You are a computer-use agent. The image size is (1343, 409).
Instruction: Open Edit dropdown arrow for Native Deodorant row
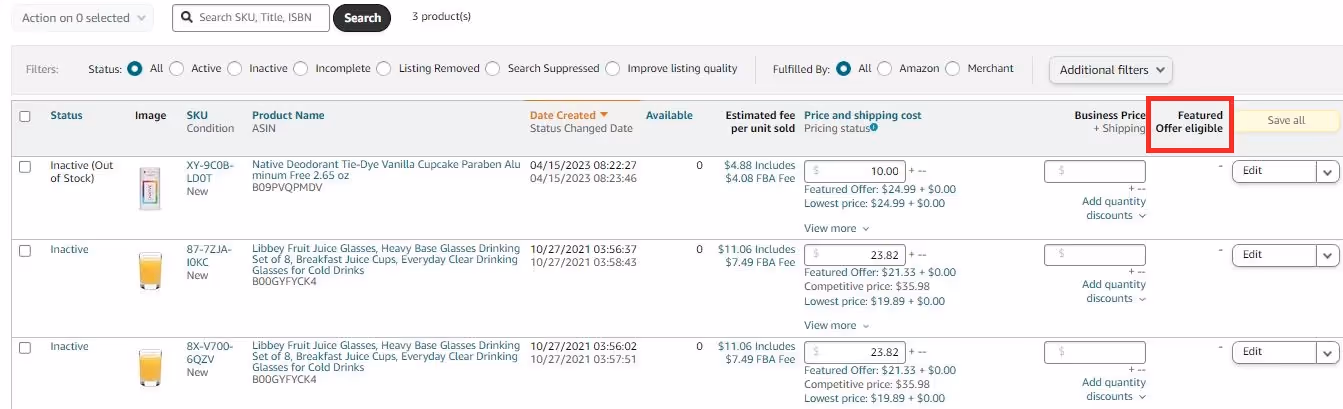(x=1327, y=171)
